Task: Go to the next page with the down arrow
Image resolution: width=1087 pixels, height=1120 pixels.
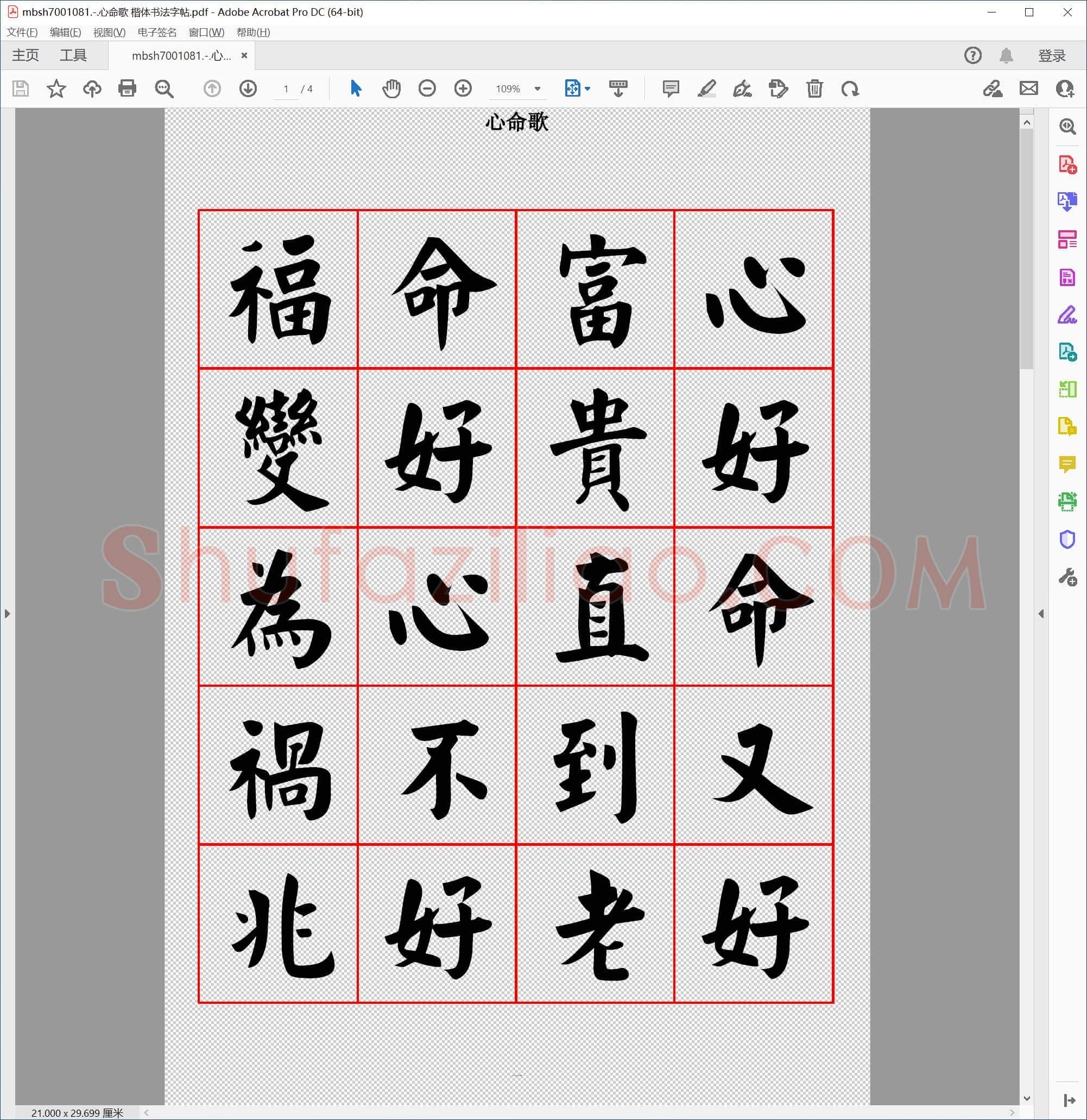Action: [x=248, y=88]
